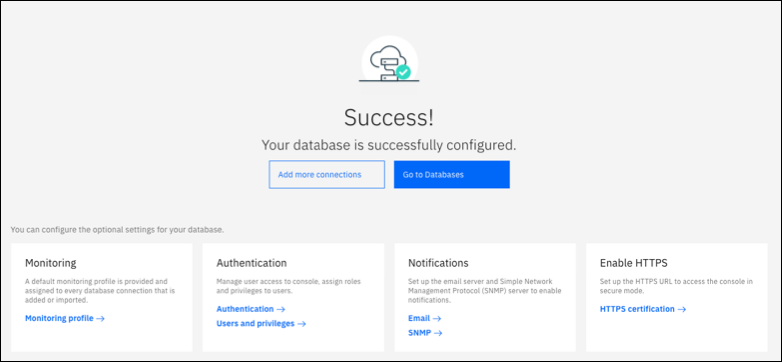Open the Email notification settings link
Viewport: 782px width, 362px height.
pyautogui.click(x=419, y=319)
